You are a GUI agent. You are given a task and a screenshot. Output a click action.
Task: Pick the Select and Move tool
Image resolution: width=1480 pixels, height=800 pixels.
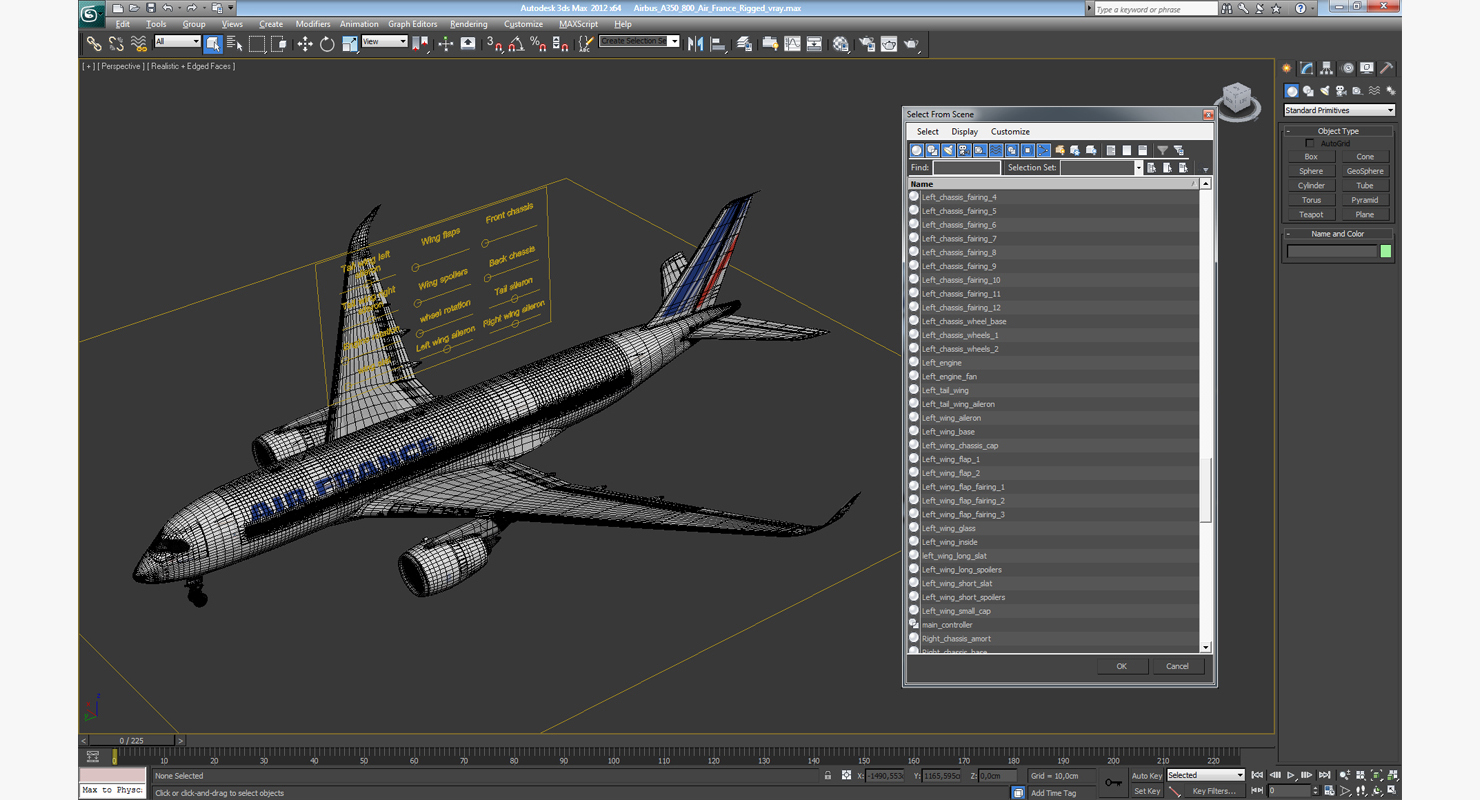coord(305,44)
